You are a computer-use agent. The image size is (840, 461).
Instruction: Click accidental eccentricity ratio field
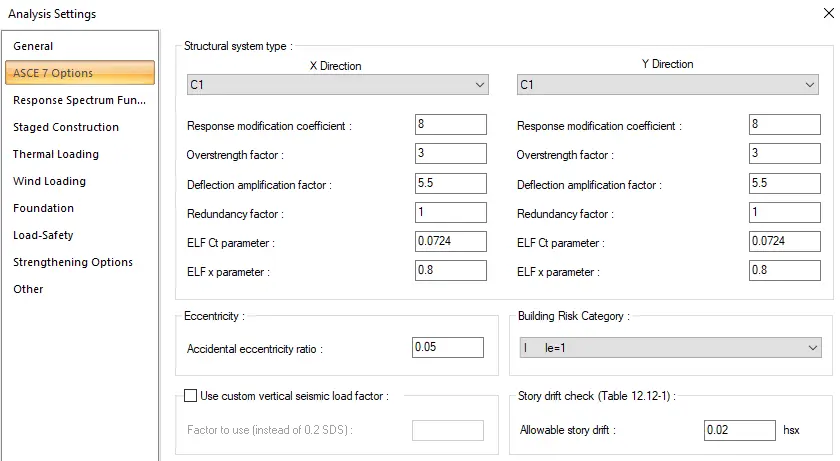pos(448,347)
